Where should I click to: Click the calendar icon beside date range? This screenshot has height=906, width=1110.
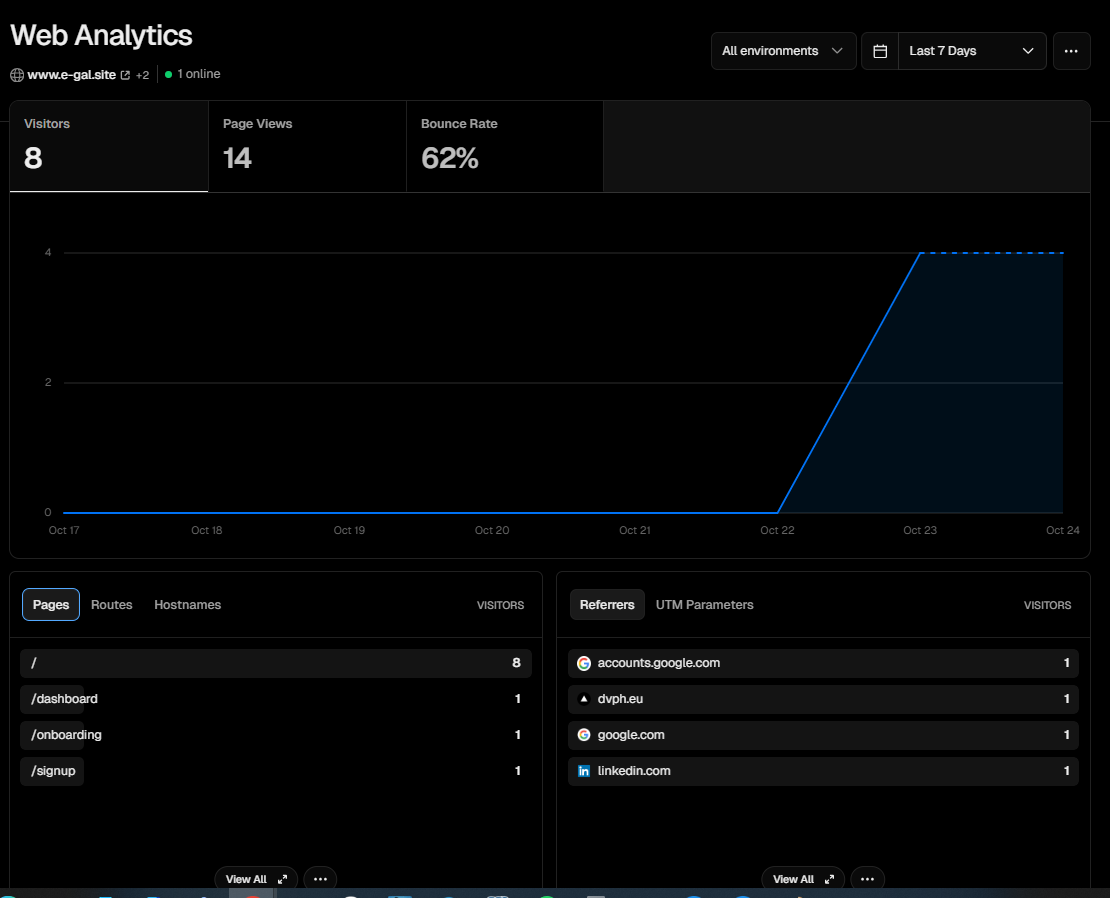(x=880, y=51)
